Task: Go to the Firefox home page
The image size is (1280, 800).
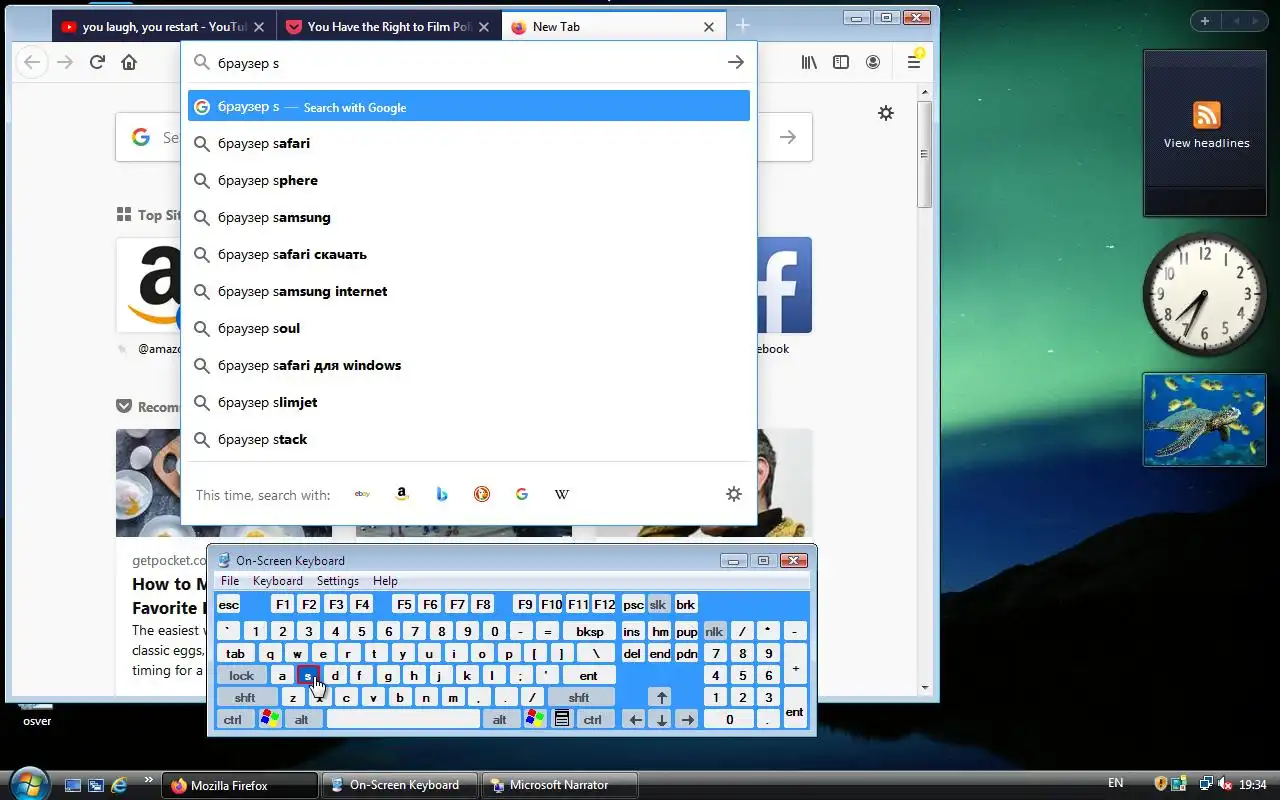Action: (129, 62)
